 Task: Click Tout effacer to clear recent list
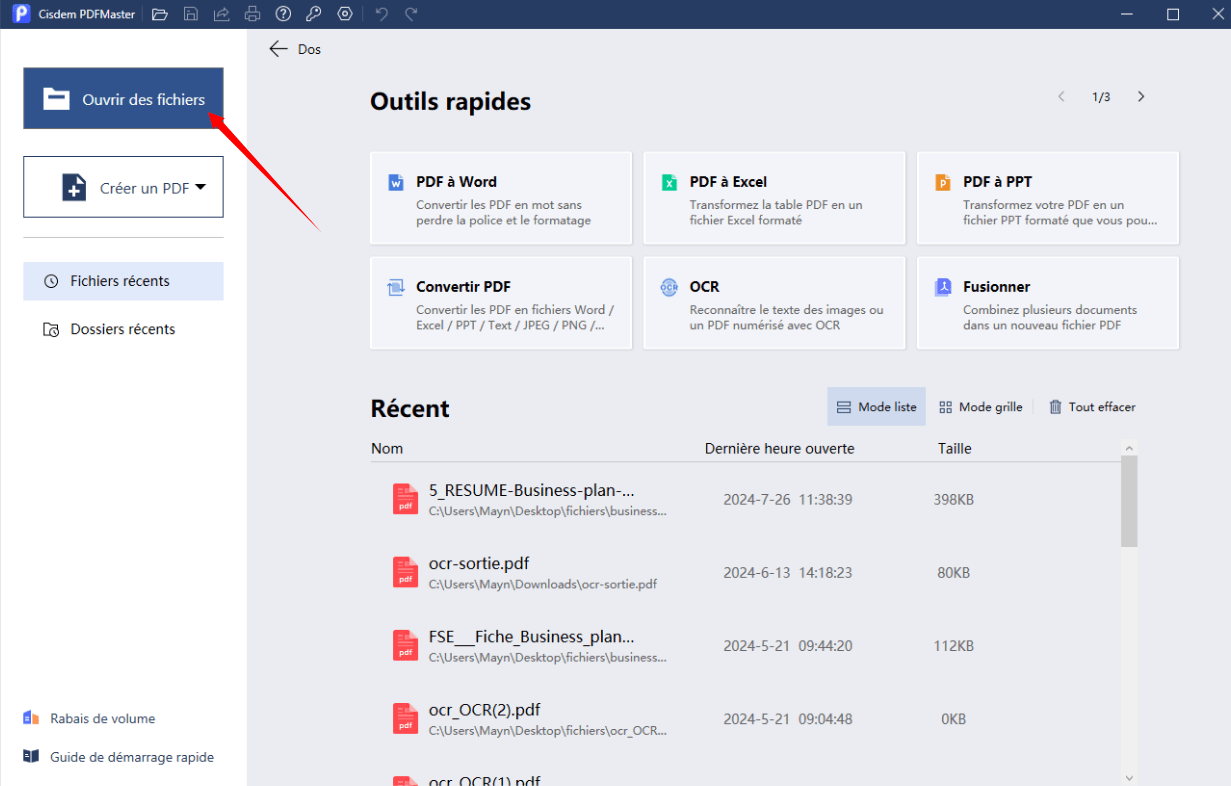point(1092,407)
